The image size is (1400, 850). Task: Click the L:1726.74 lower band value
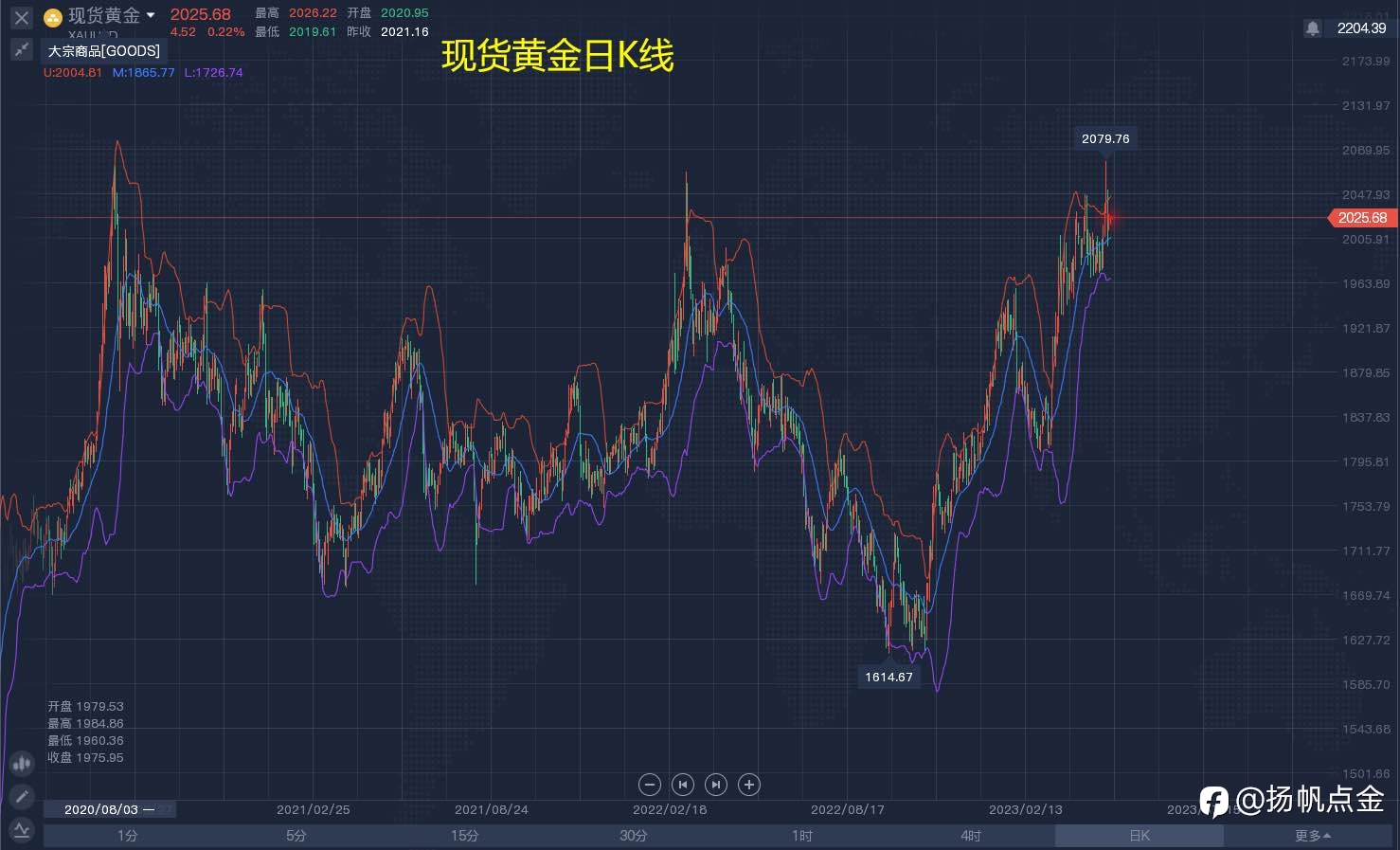click(x=213, y=73)
